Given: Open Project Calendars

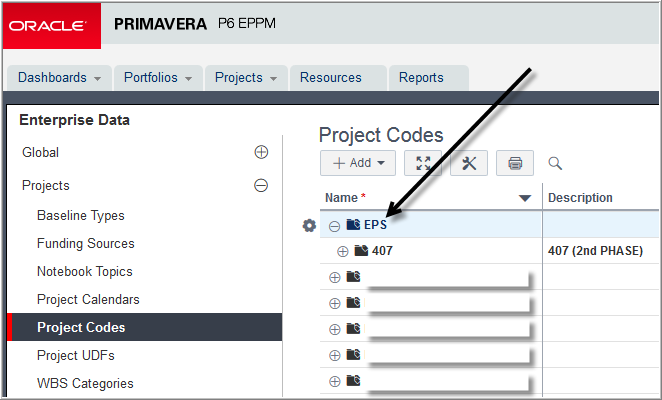Looking at the screenshot, I should [88, 299].
